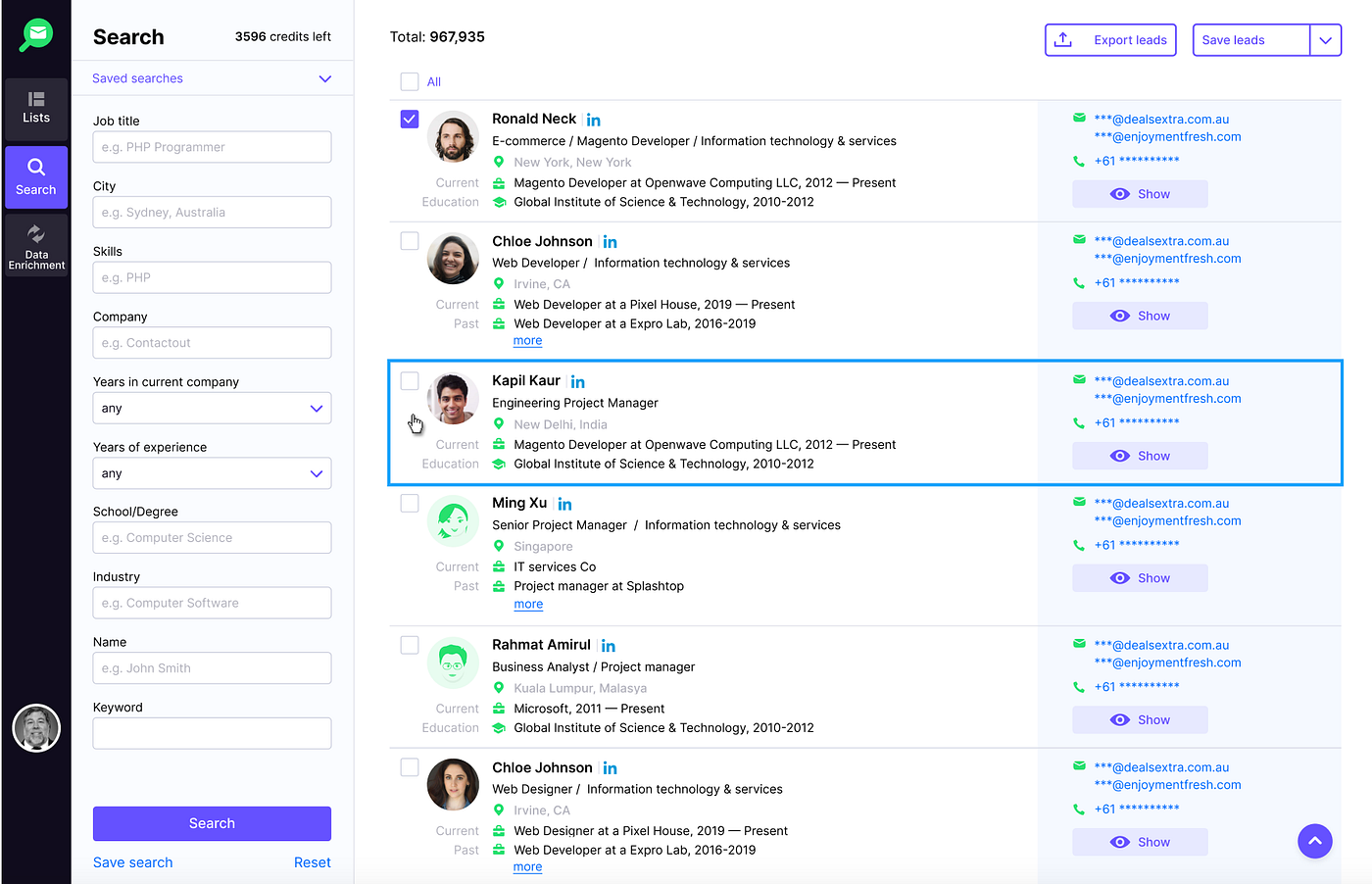Open Ronald Neck's LinkedIn icon
1372x884 pixels.
(594, 120)
